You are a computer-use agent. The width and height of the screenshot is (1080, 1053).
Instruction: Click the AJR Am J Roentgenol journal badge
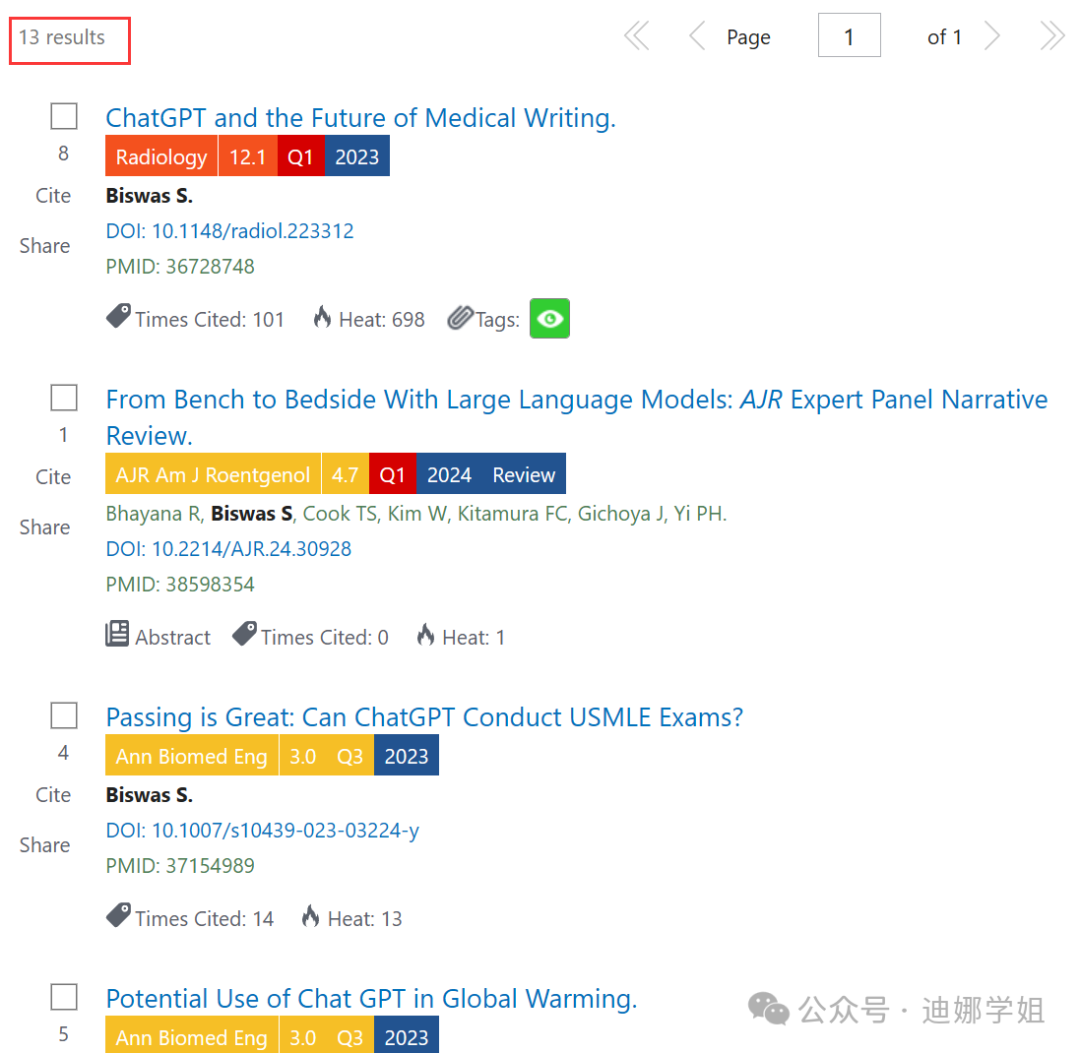(213, 474)
